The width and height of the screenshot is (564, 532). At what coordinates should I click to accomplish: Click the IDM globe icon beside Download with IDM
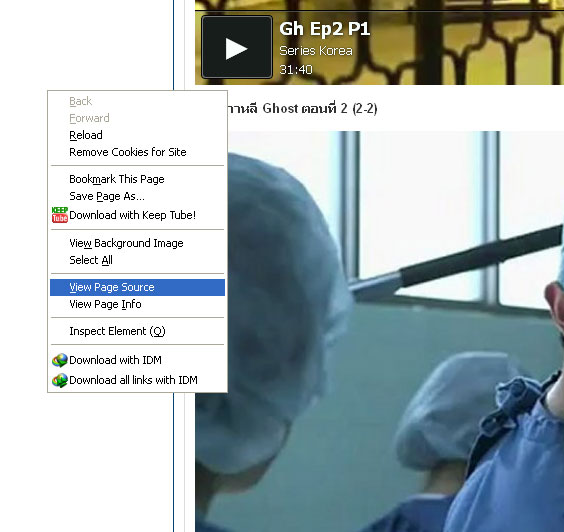[60, 360]
